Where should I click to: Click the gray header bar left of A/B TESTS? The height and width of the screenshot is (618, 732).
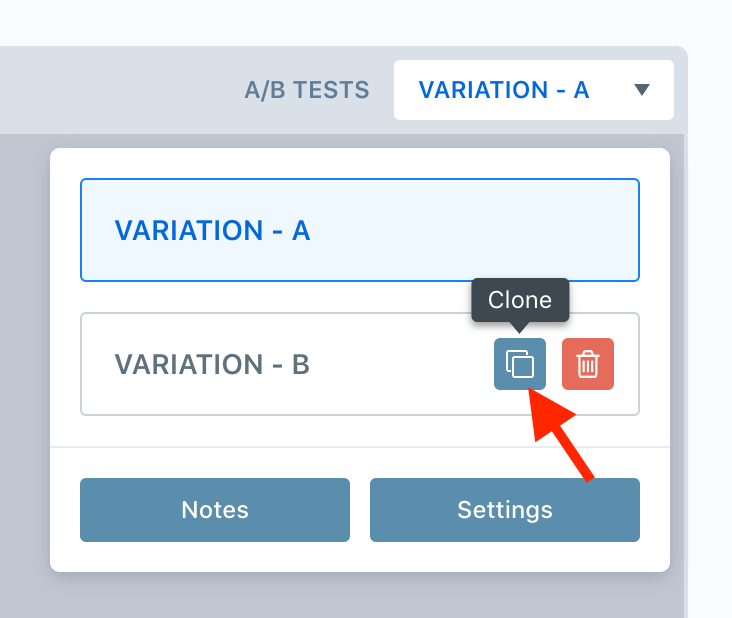point(117,90)
